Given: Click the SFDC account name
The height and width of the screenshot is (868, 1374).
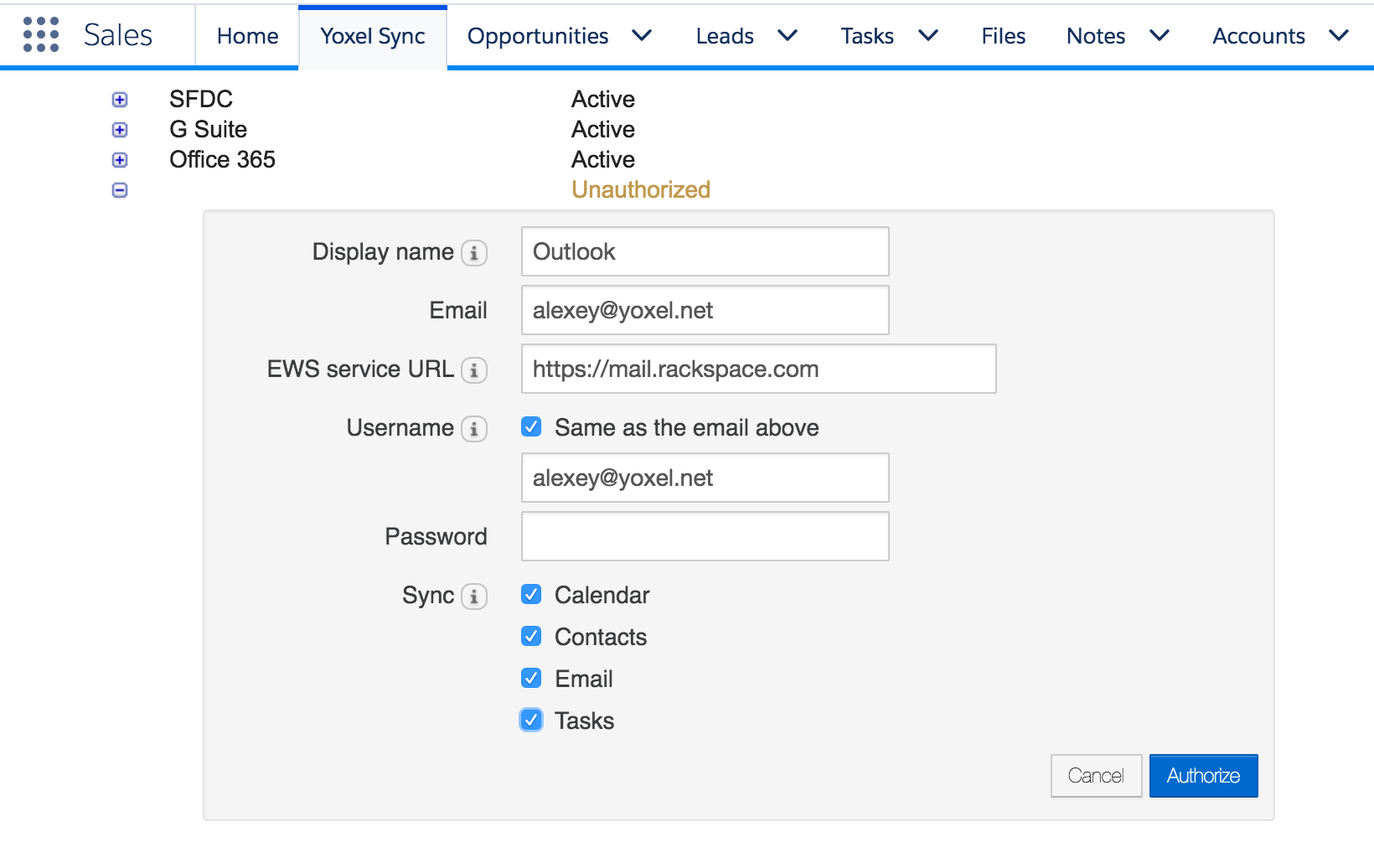Looking at the screenshot, I should click(x=201, y=99).
